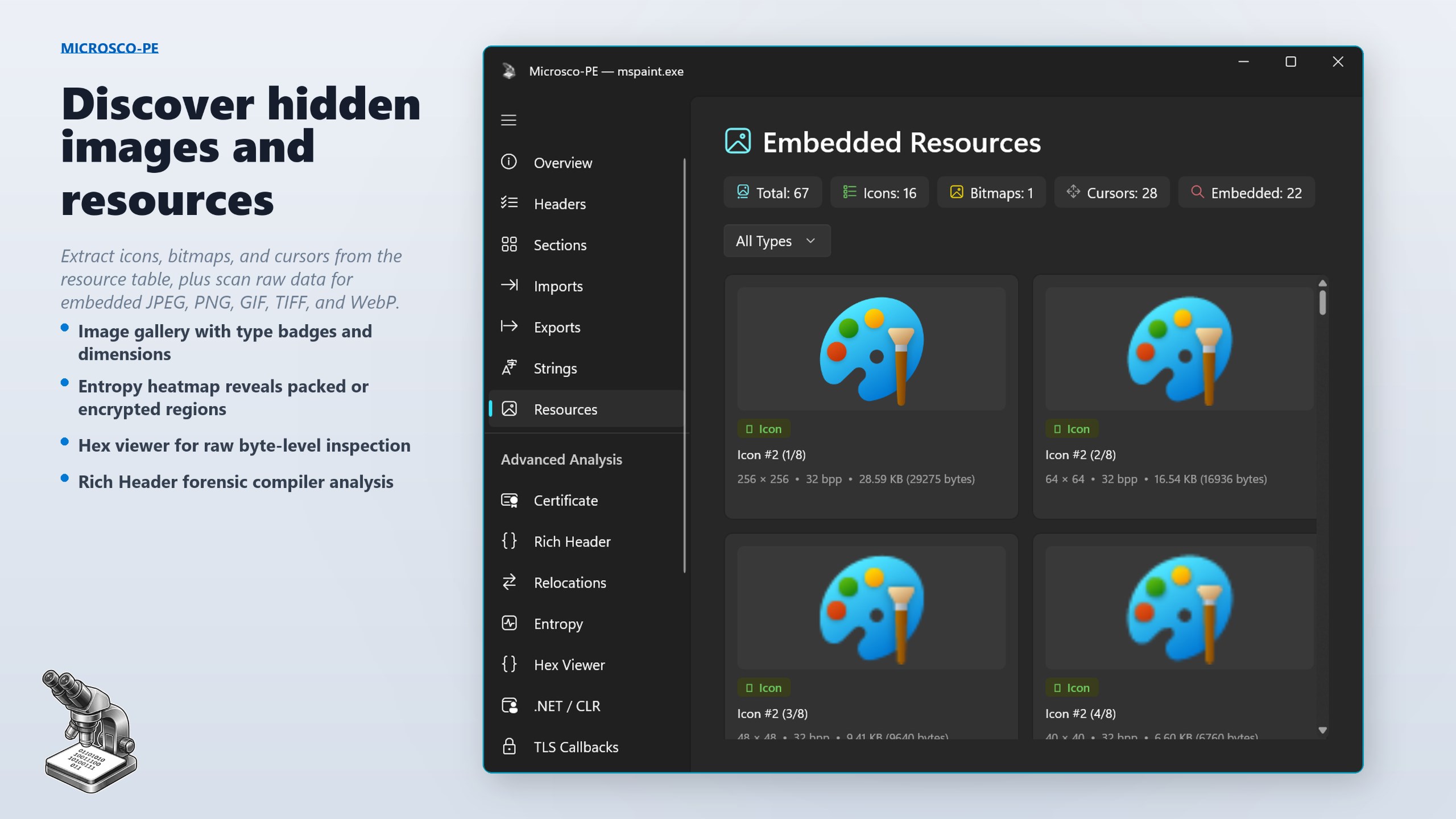Image resolution: width=1456 pixels, height=819 pixels.
Task: Click the Certificate inspector icon
Action: pyautogui.click(x=509, y=500)
